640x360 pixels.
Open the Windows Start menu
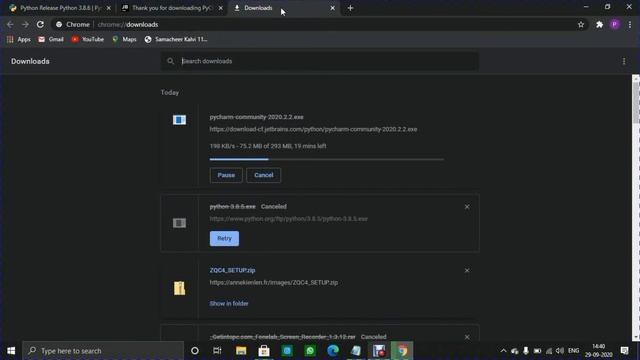coord(11,351)
